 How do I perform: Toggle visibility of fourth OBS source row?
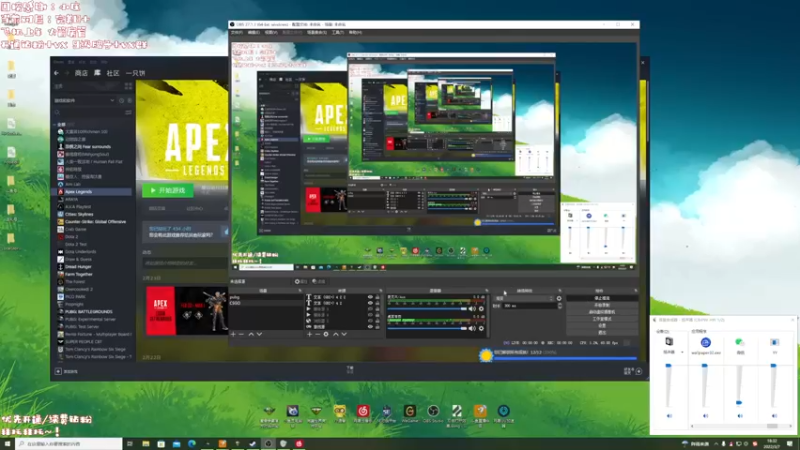[x=370, y=315]
